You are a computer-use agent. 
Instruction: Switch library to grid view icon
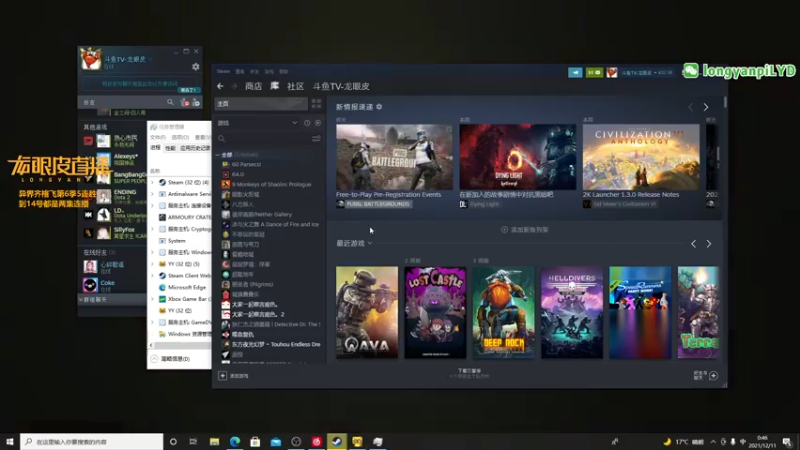pyautogui.click(x=316, y=104)
